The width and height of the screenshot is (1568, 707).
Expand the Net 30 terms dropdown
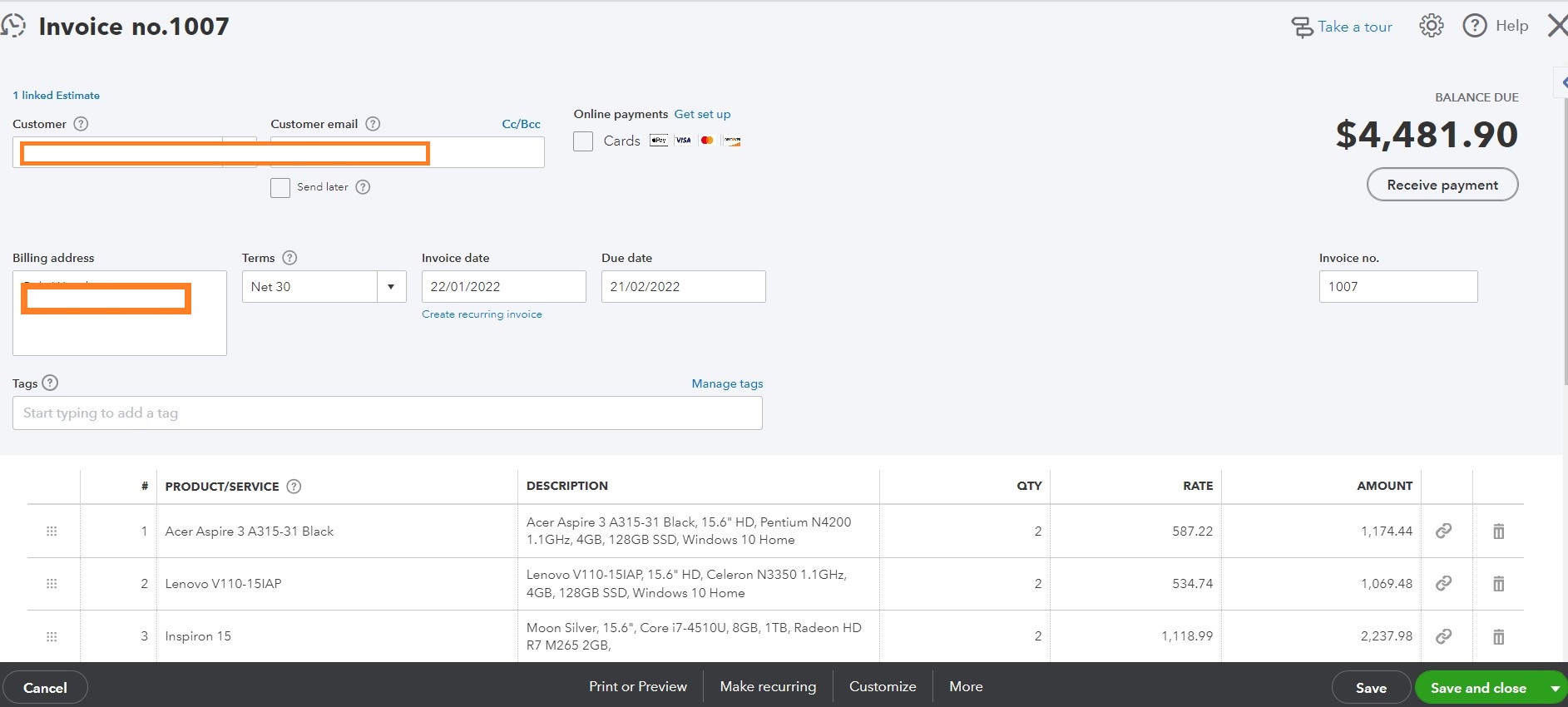coord(391,286)
